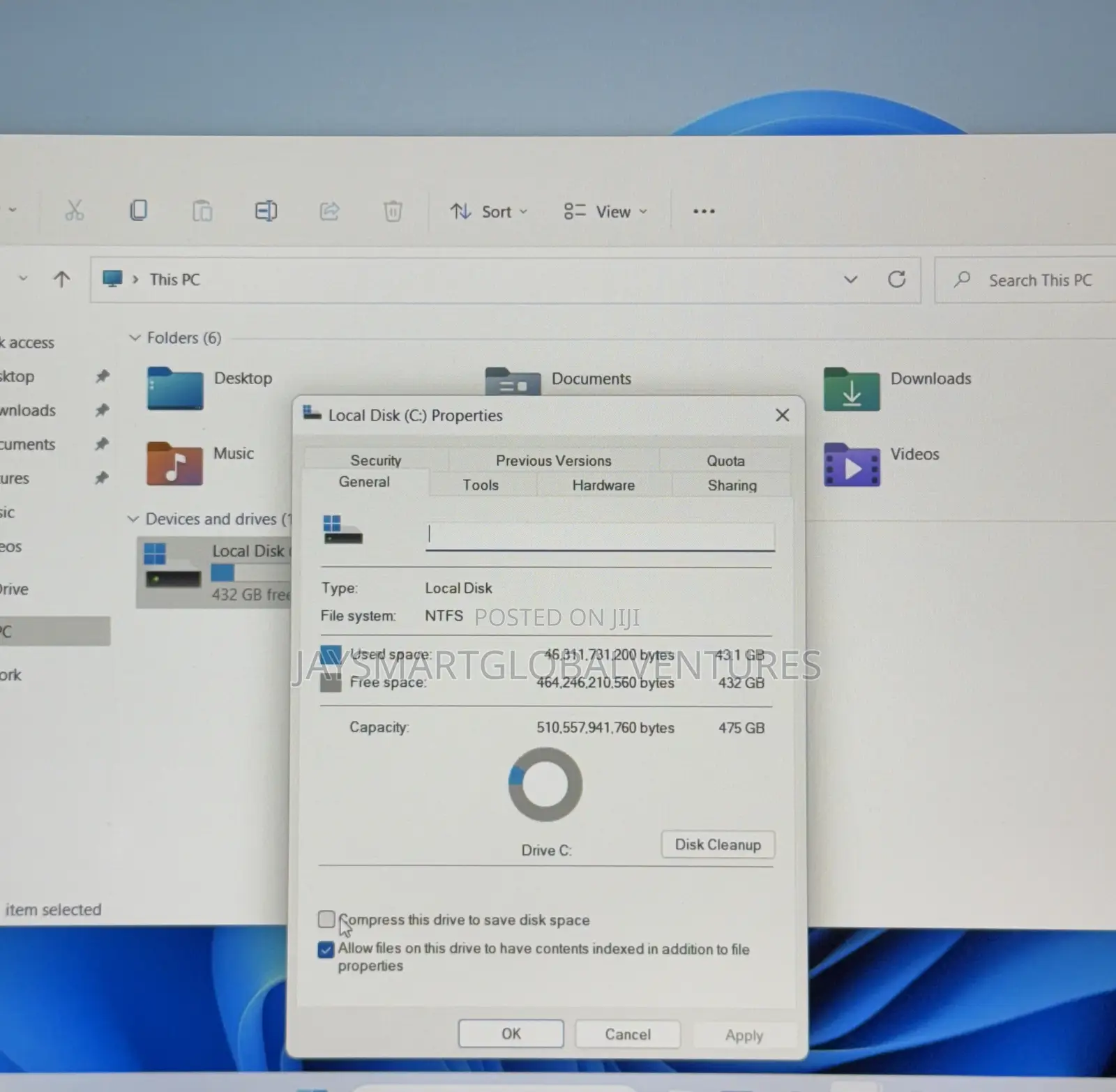Click the Share icon in the Explorer toolbar

pos(329,211)
